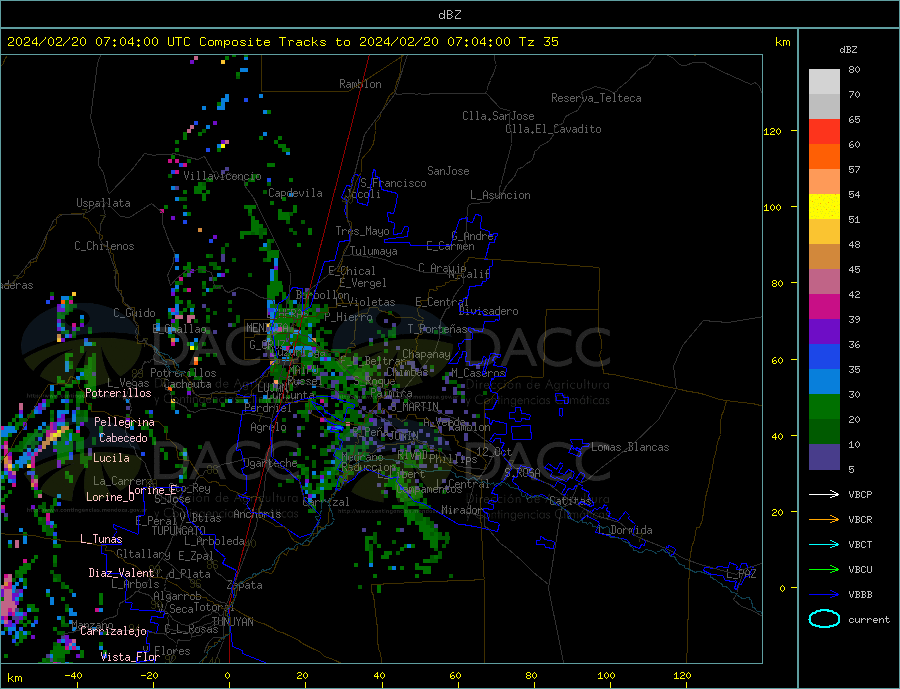
Task: Select the dark green 20-10 dBZ swatch
Action: [x=825, y=432]
